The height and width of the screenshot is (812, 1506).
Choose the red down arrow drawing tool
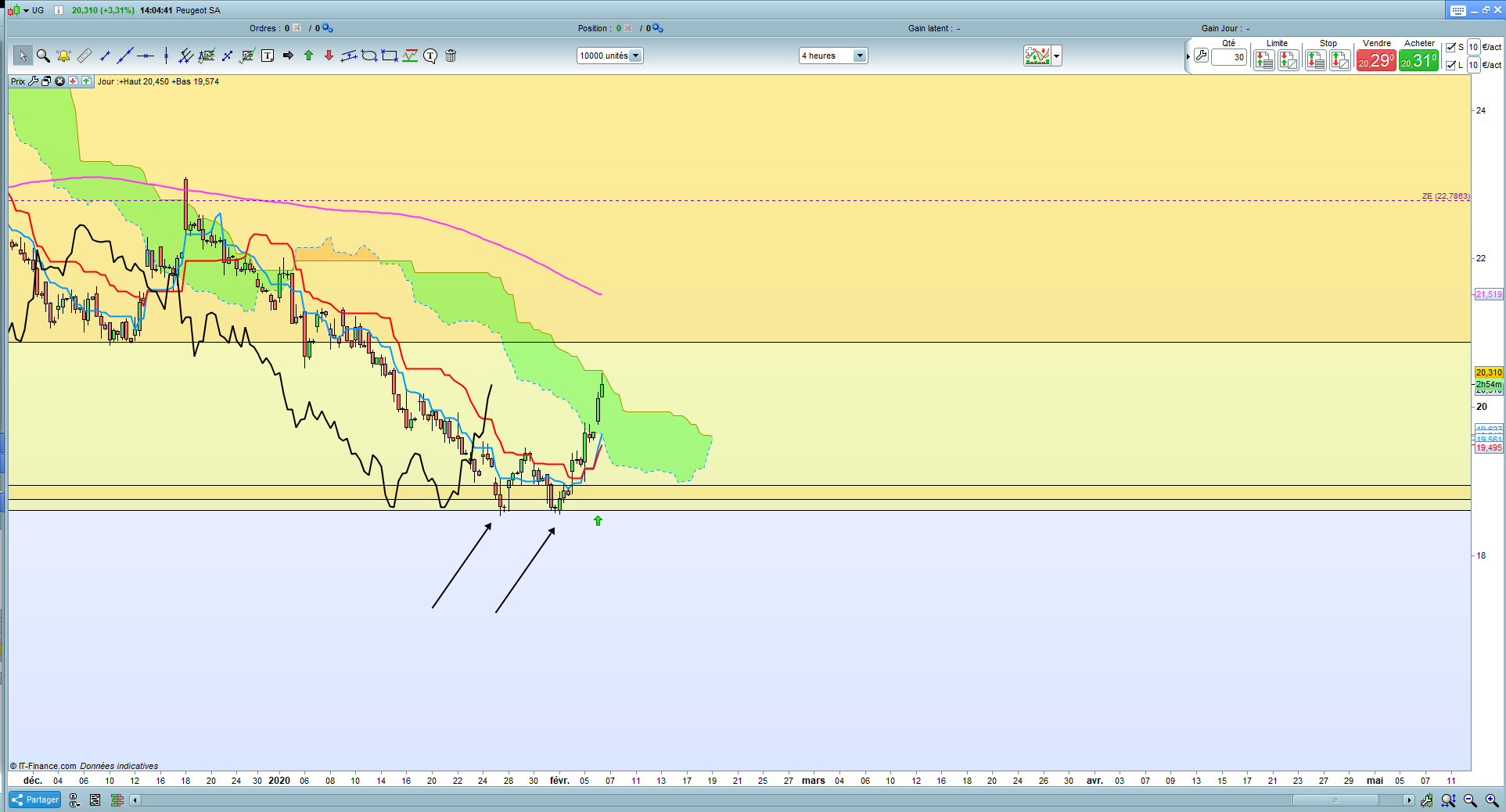point(329,56)
